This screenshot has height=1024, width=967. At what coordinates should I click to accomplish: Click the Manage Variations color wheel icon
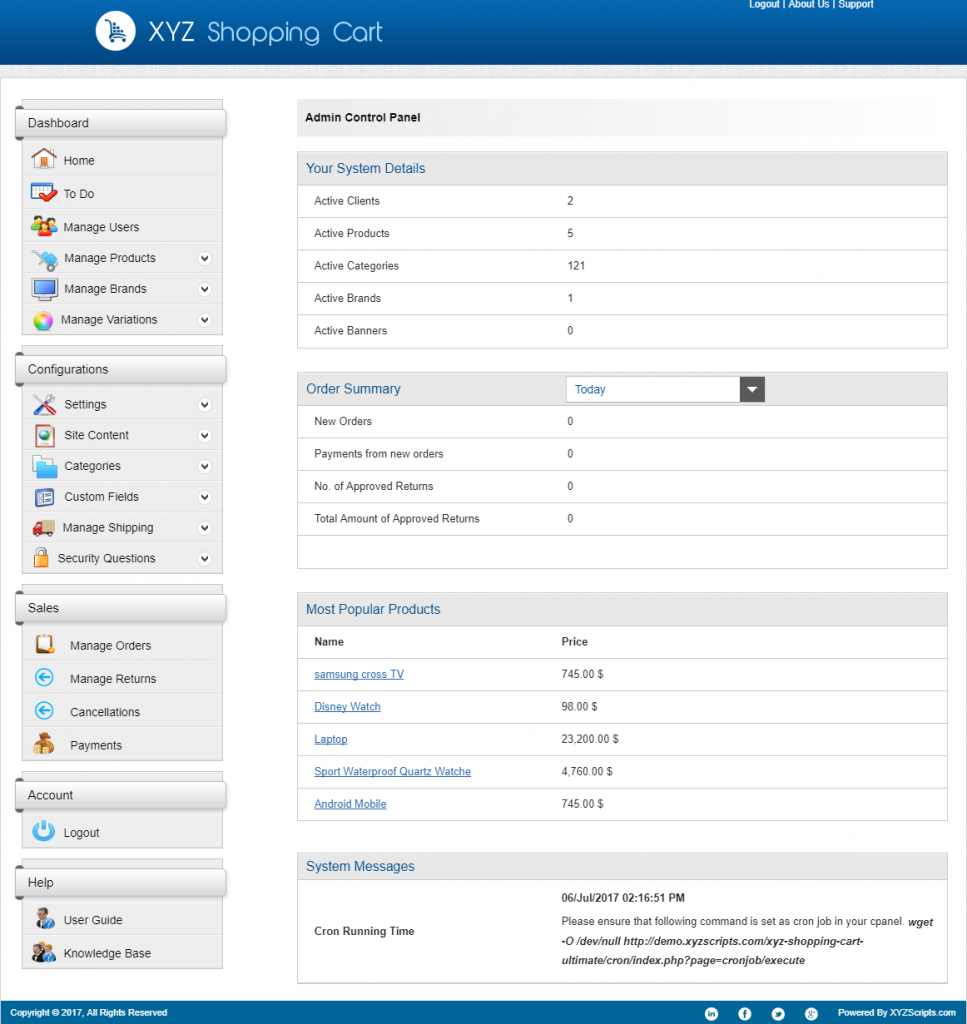(x=44, y=319)
